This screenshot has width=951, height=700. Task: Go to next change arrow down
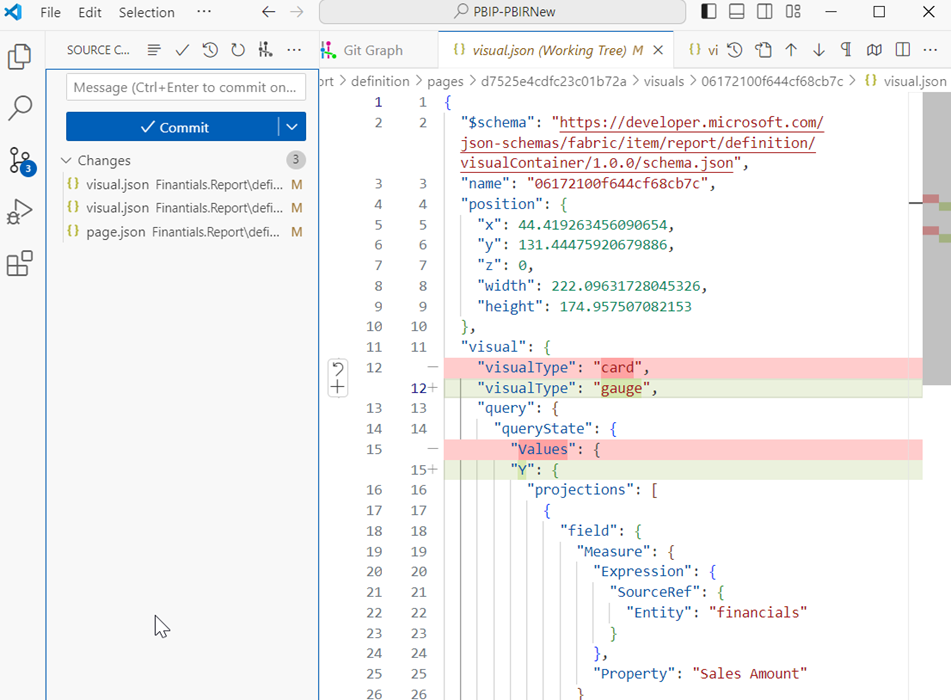[819, 50]
